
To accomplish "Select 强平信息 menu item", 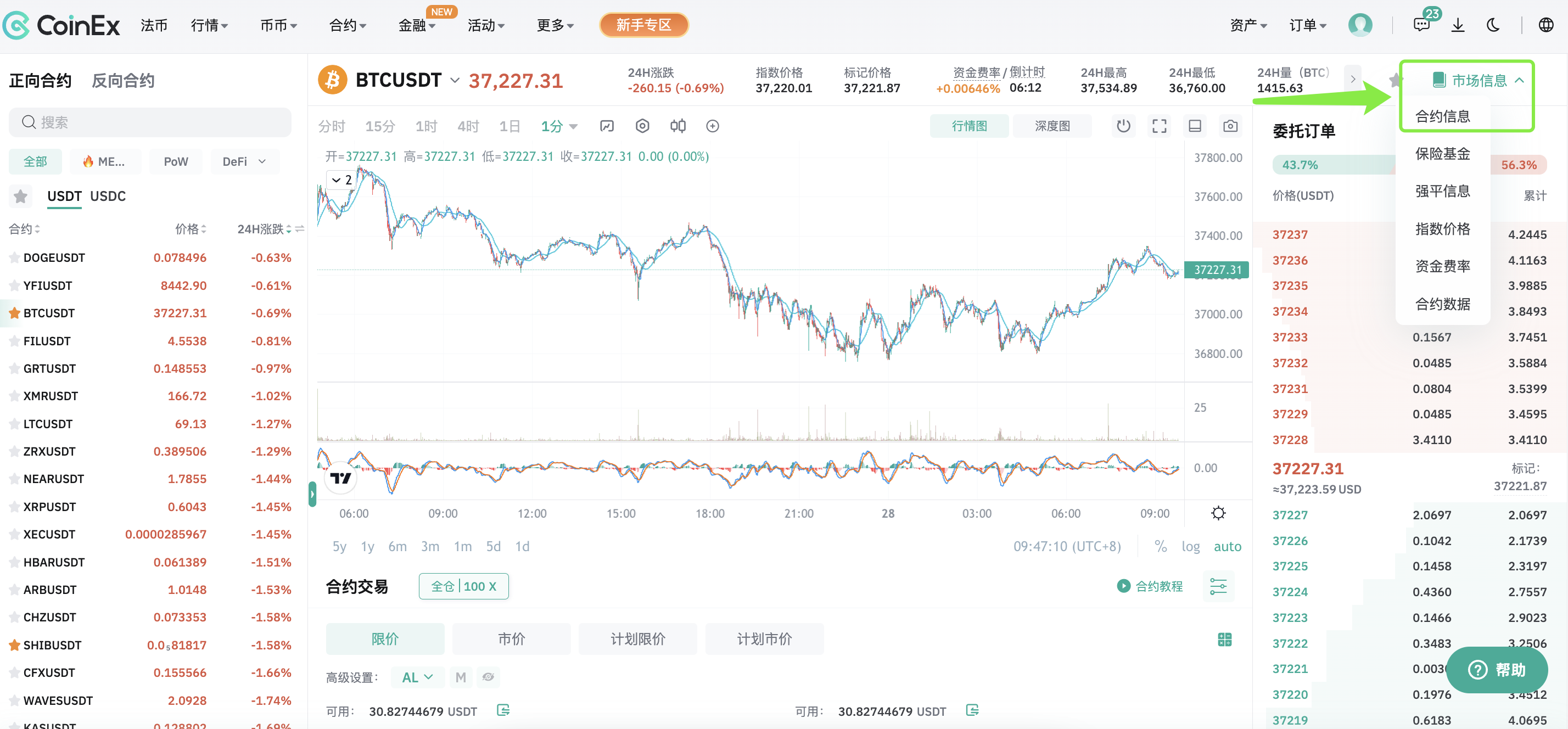I will tap(1442, 191).
